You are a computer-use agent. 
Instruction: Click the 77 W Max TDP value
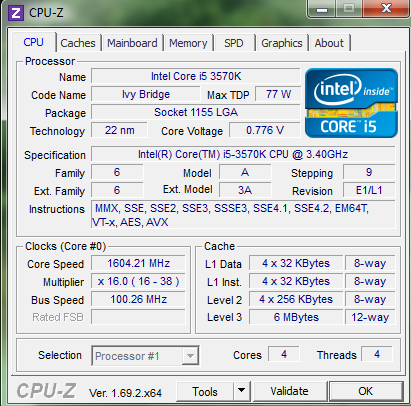point(278,94)
